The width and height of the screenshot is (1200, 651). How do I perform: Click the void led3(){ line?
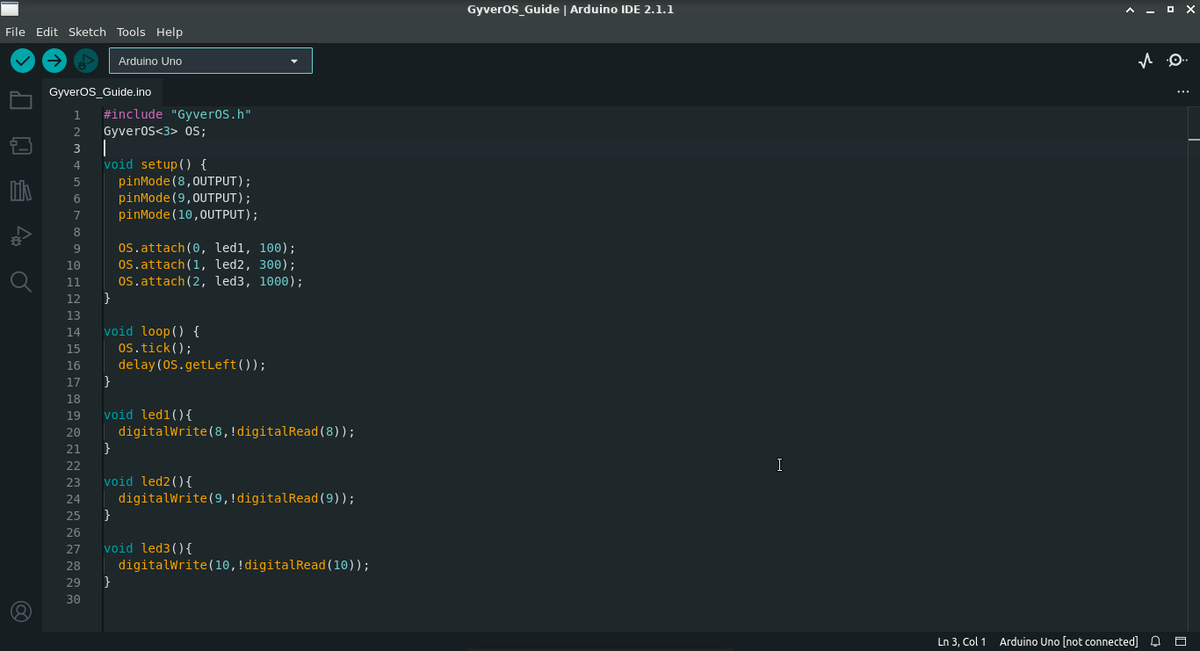(148, 548)
